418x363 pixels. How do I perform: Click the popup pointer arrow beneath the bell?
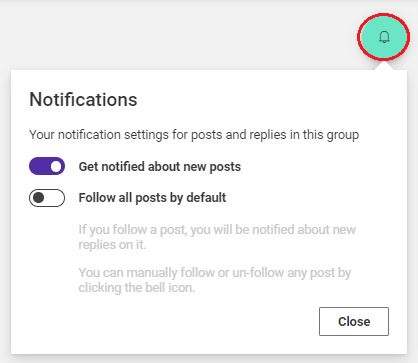pos(384,66)
